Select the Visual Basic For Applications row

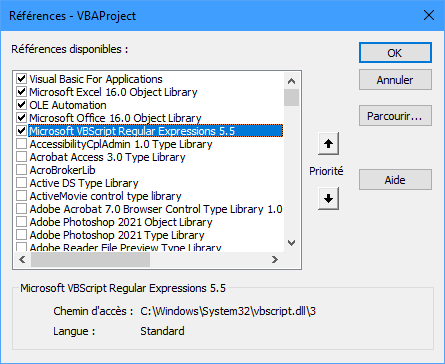96,79
